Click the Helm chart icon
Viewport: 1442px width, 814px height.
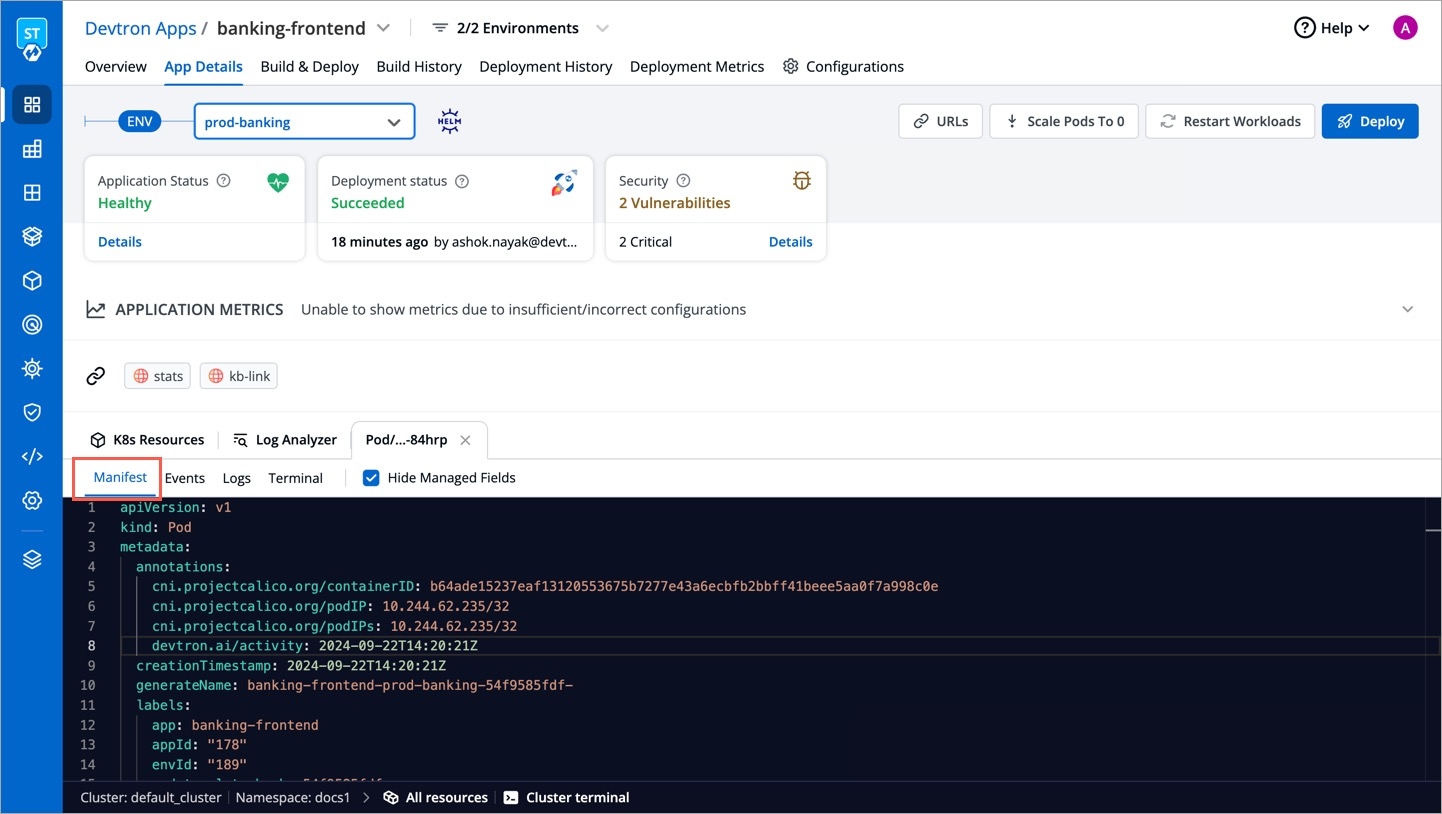[x=449, y=122]
